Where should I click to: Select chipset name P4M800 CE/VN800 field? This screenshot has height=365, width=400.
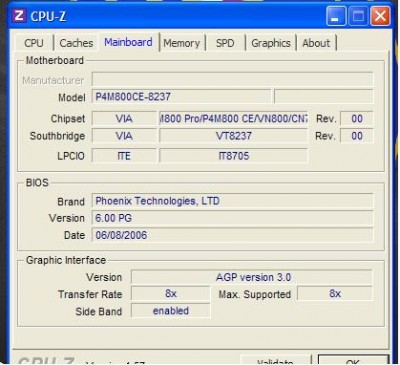point(233,119)
